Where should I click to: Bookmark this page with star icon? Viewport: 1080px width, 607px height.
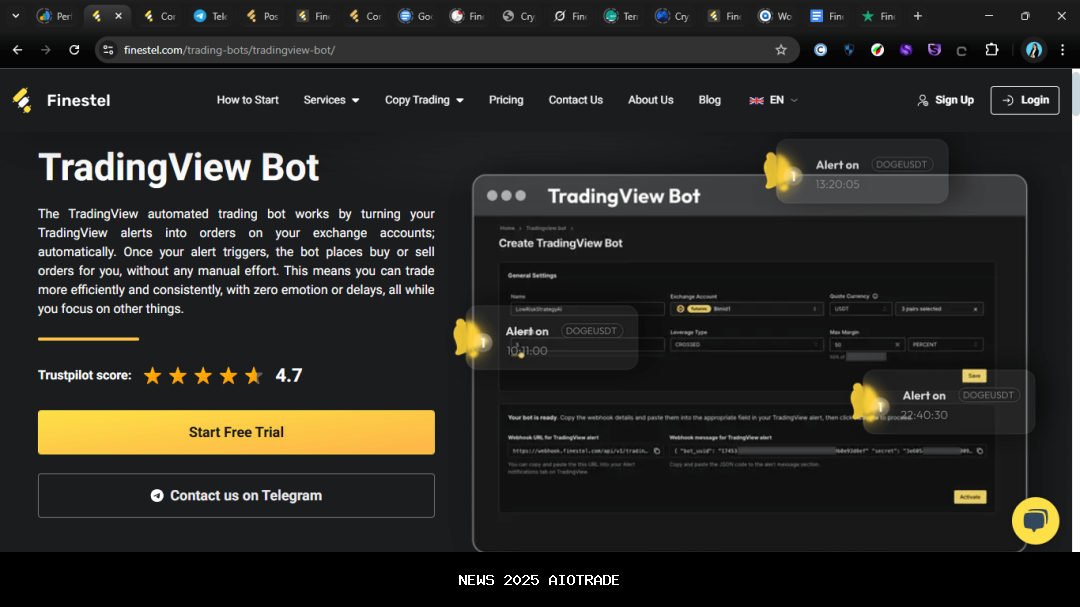pyautogui.click(x=781, y=50)
